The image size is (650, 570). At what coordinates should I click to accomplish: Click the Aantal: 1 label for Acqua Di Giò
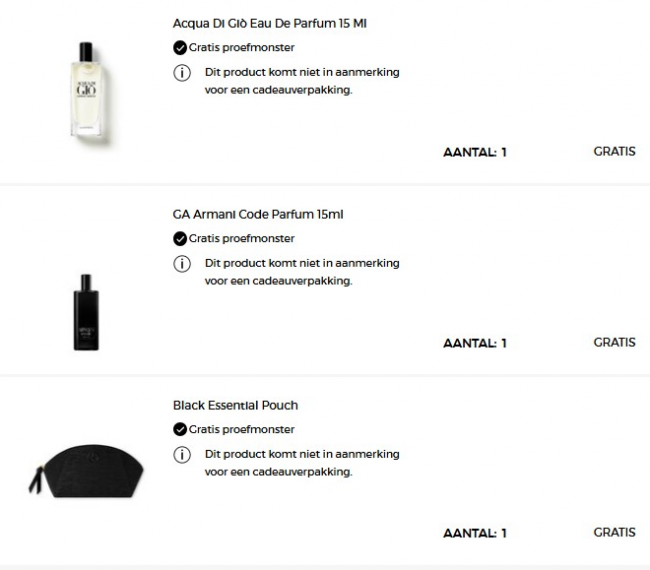point(475,153)
